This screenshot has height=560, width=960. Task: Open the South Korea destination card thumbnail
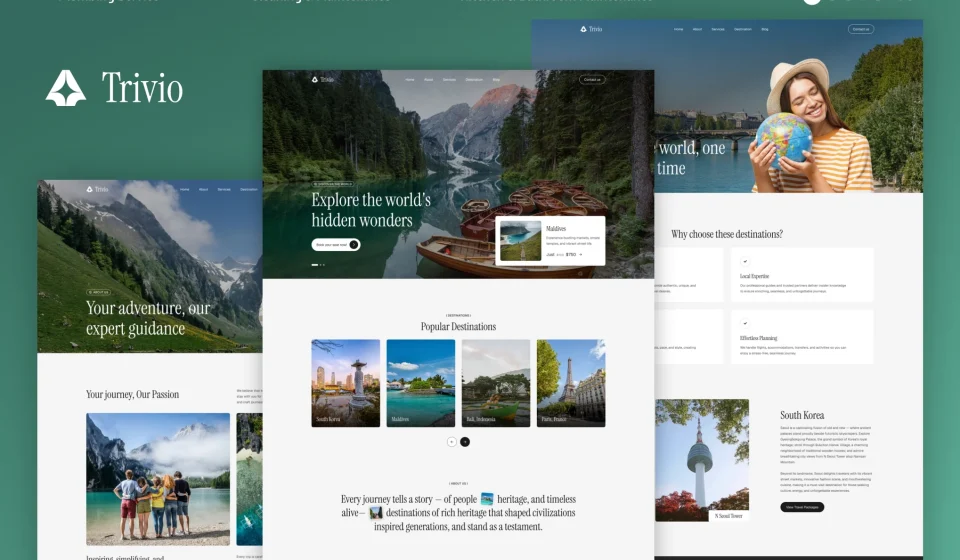click(x=345, y=383)
